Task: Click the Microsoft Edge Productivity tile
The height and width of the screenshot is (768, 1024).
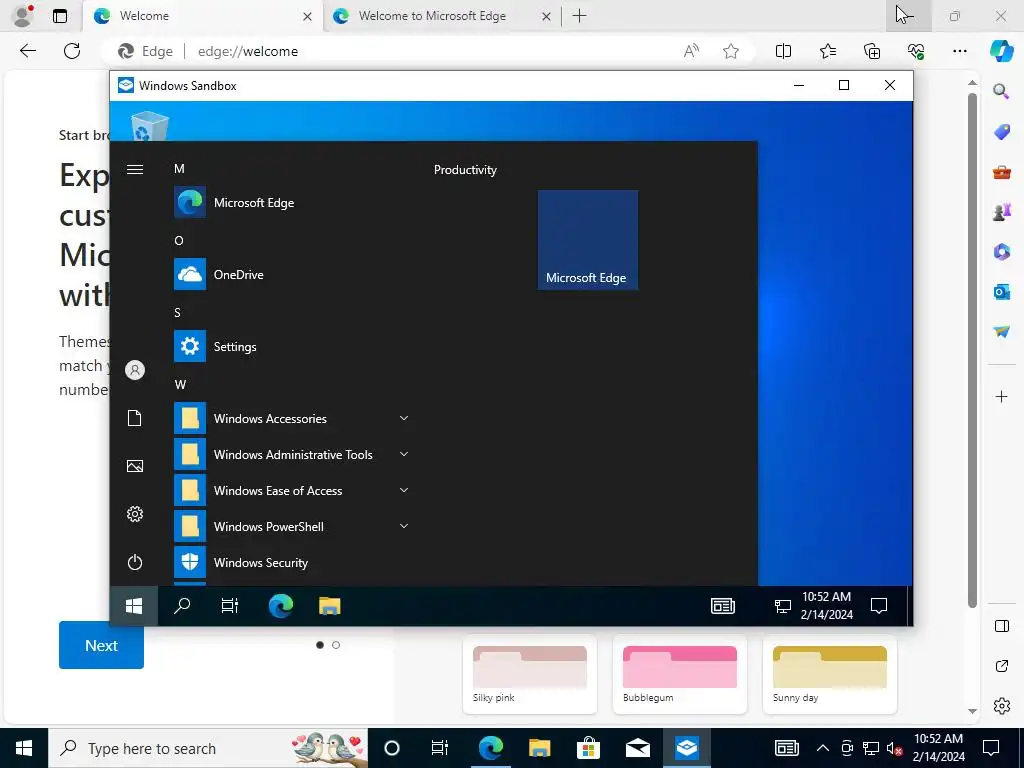Action: (x=588, y=240)
